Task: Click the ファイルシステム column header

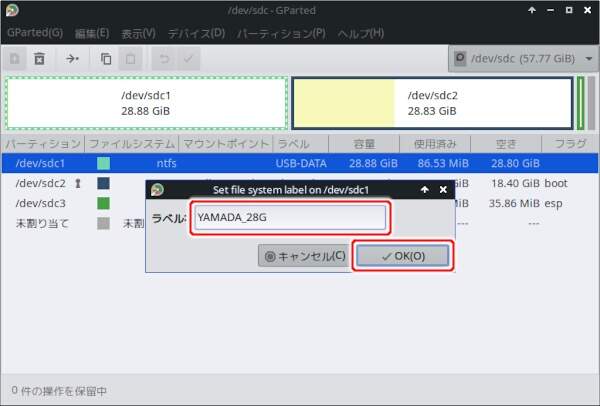Action: pyautogui.click(x=132, y=144)
